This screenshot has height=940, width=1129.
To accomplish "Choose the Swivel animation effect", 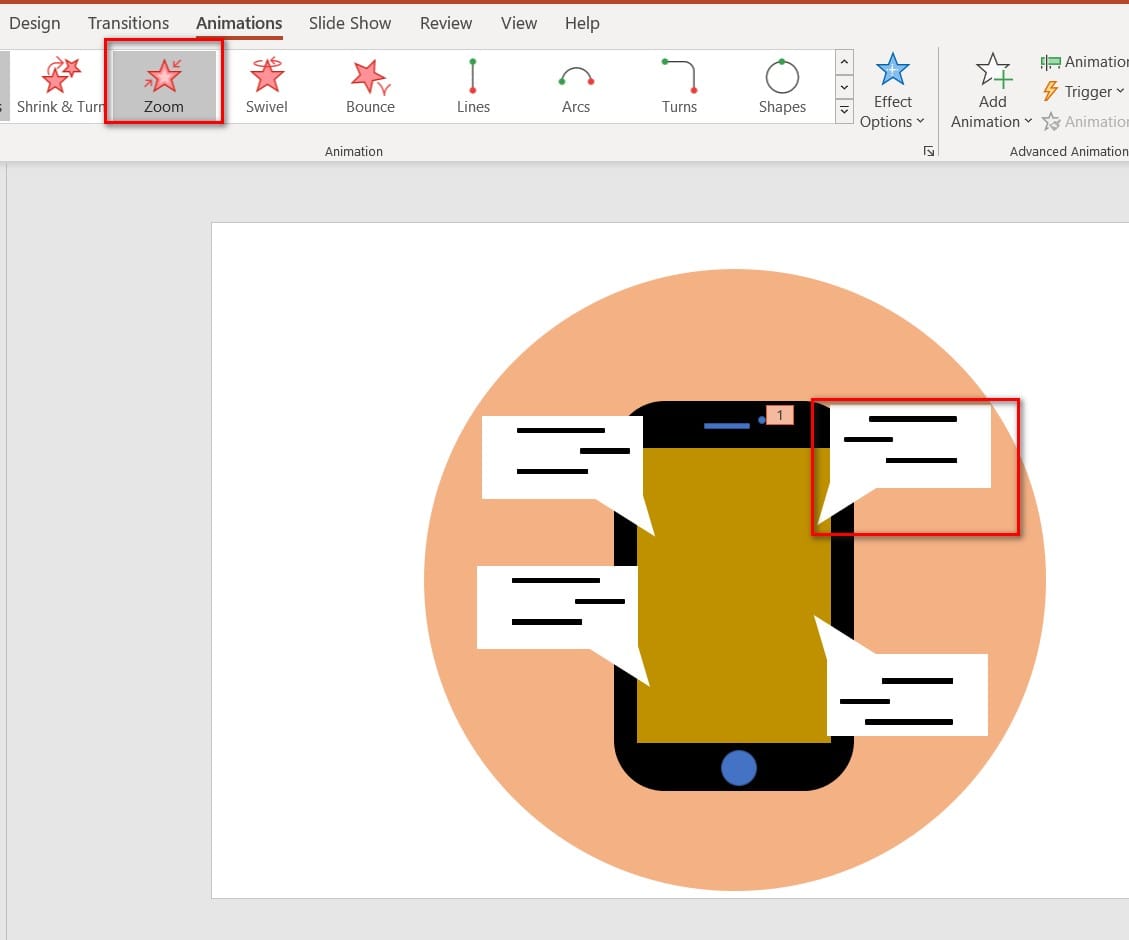I will [267, 86].
